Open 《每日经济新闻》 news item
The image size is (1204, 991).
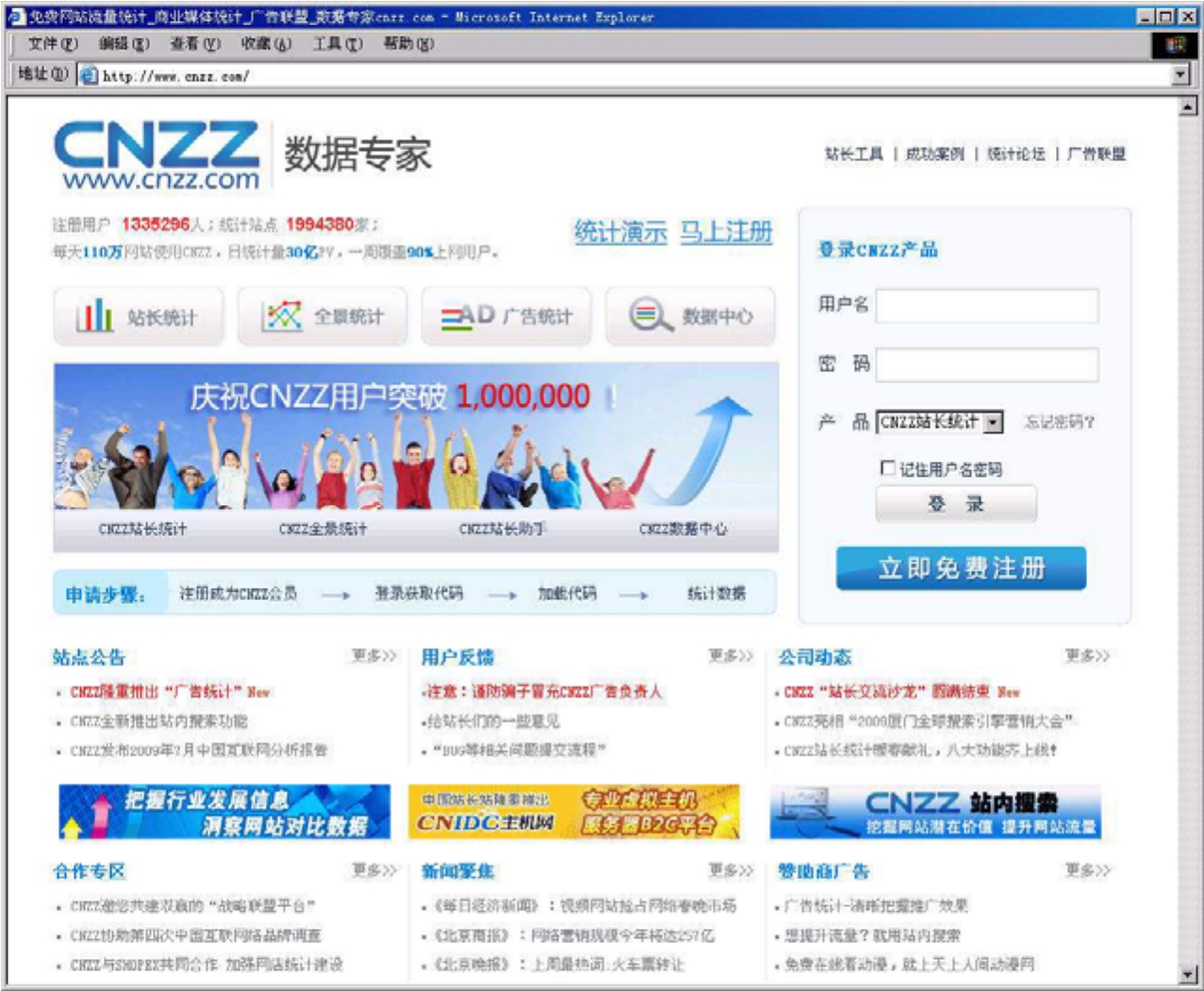click(584, 906)
